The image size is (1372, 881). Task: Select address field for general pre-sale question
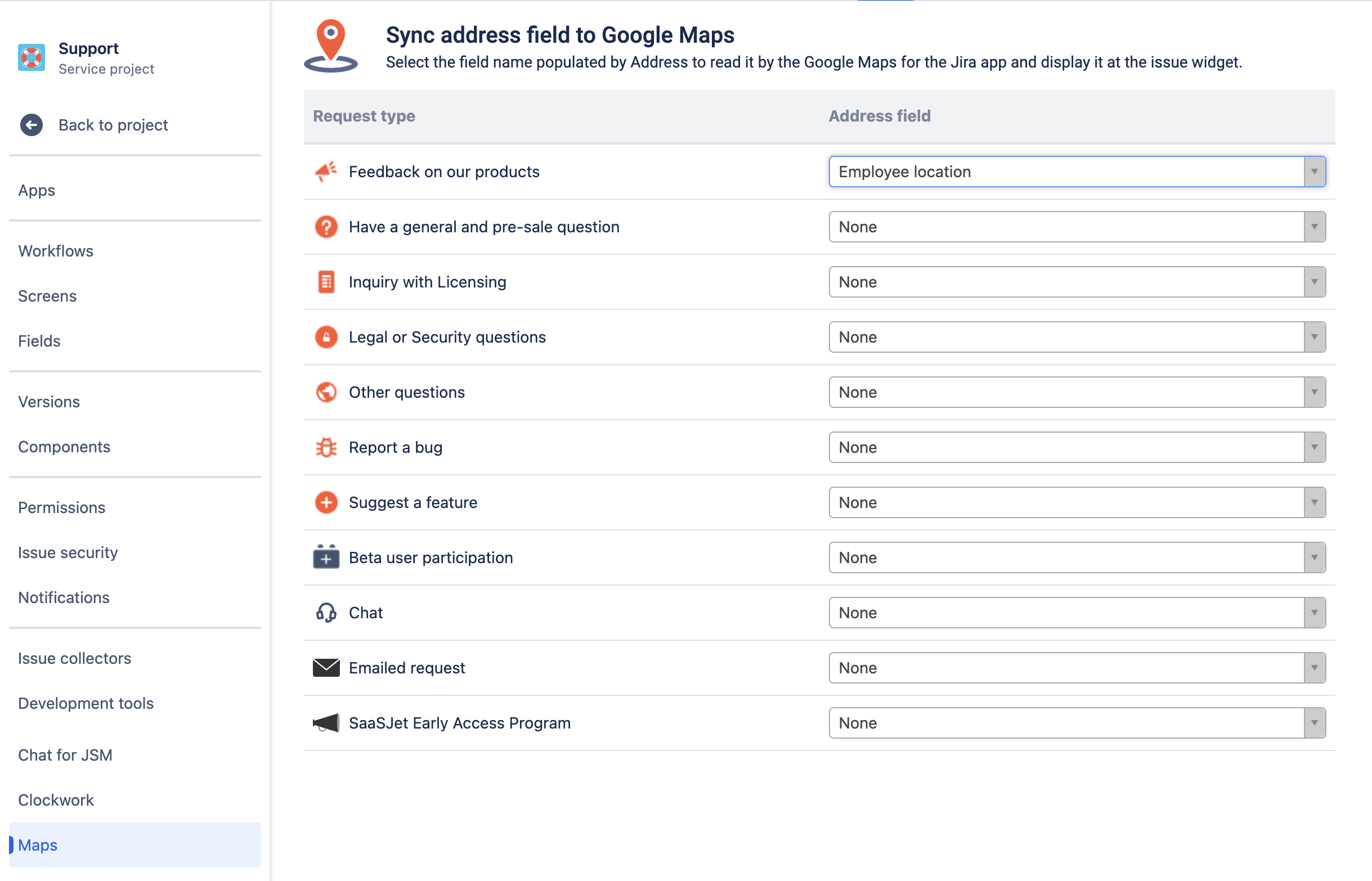(1077, 227)
